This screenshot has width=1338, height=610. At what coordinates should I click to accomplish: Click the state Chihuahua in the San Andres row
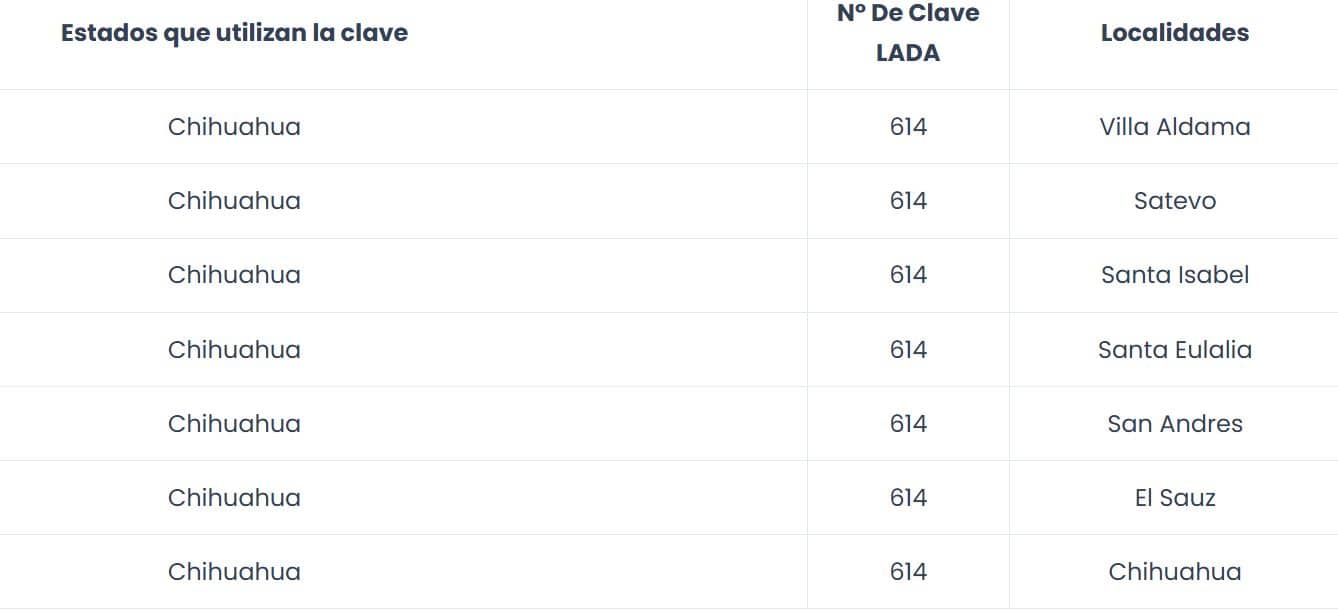pyautogui.click(x=234, y=424)
